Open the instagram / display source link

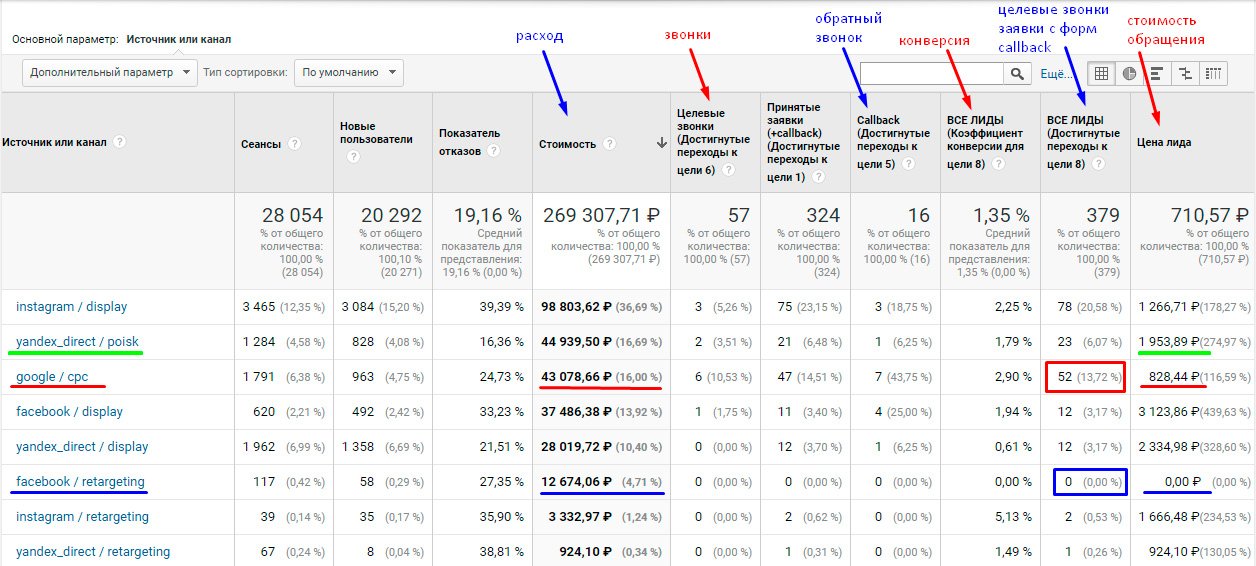tap(72, 306)
